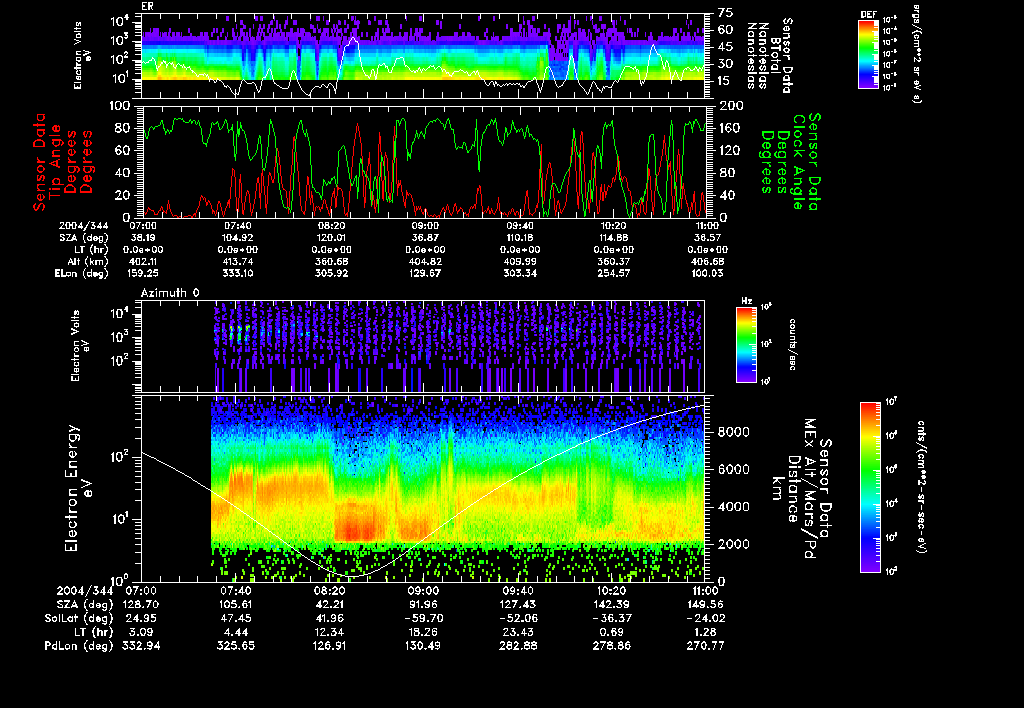Image resolution: width=1024 pixels, height=708 pixels.
Task: Select SZA value 128.70
Action: point(140,605)
